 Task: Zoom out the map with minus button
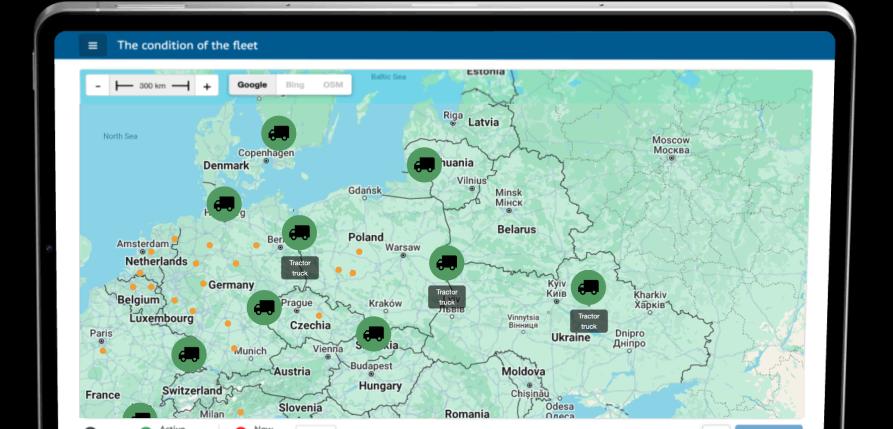(x=98, y=86)
